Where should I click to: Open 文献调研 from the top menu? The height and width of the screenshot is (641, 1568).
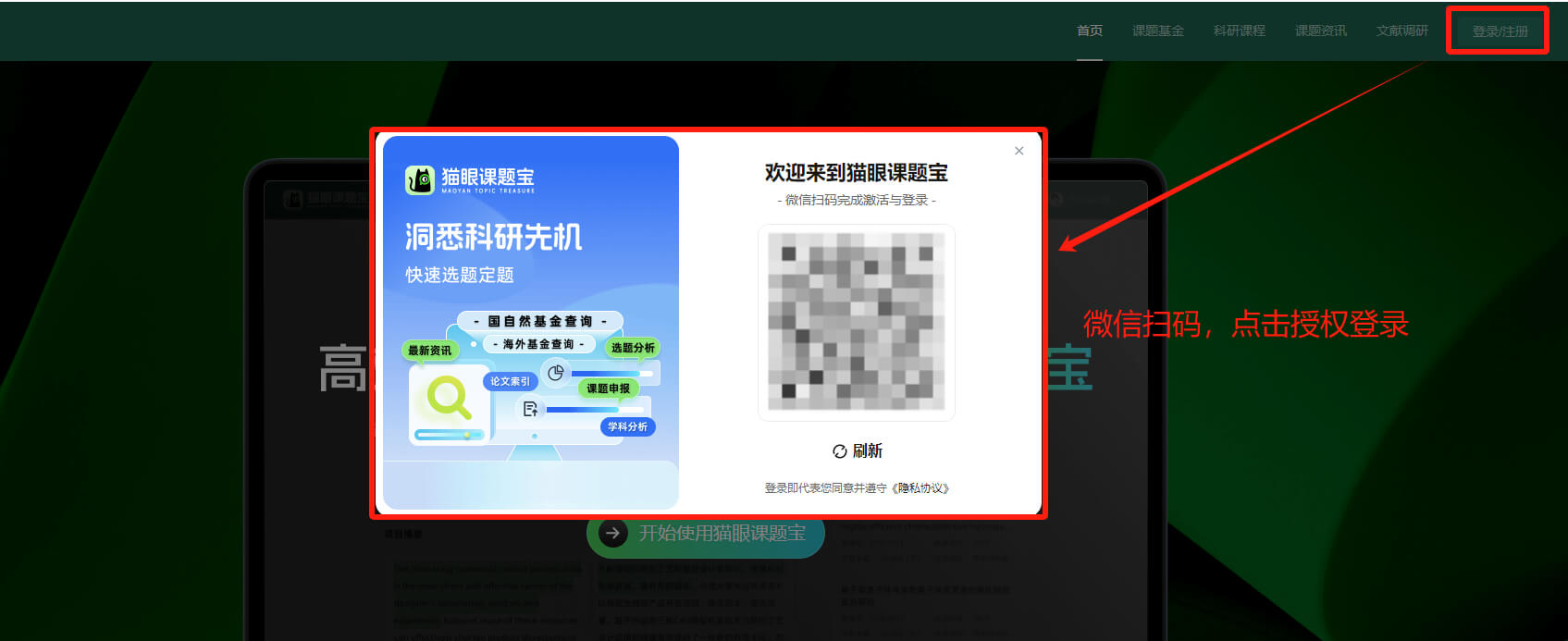1401,31
